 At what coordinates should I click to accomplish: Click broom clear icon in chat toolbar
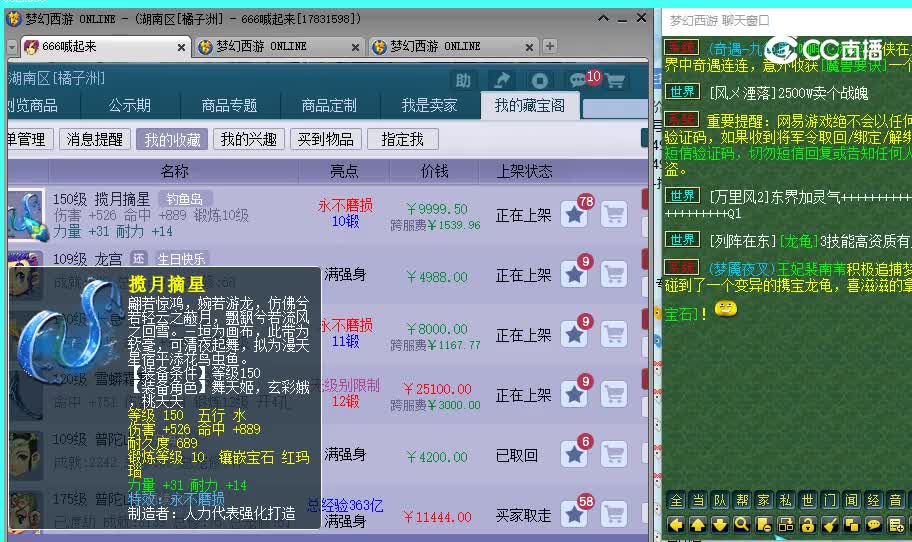point(830,525)
